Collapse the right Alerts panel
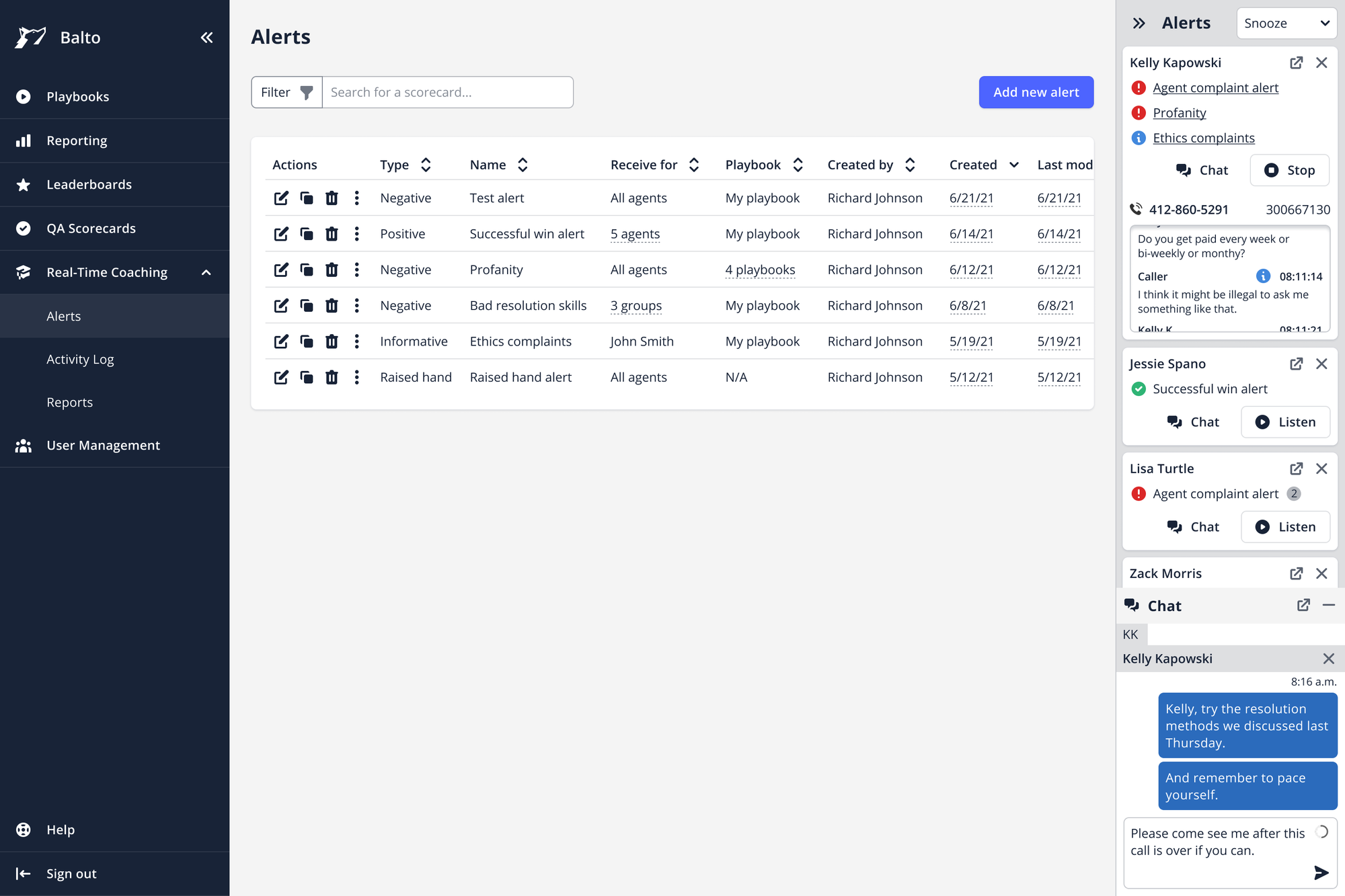The image size is (1345, 896). coord(1139,24)
